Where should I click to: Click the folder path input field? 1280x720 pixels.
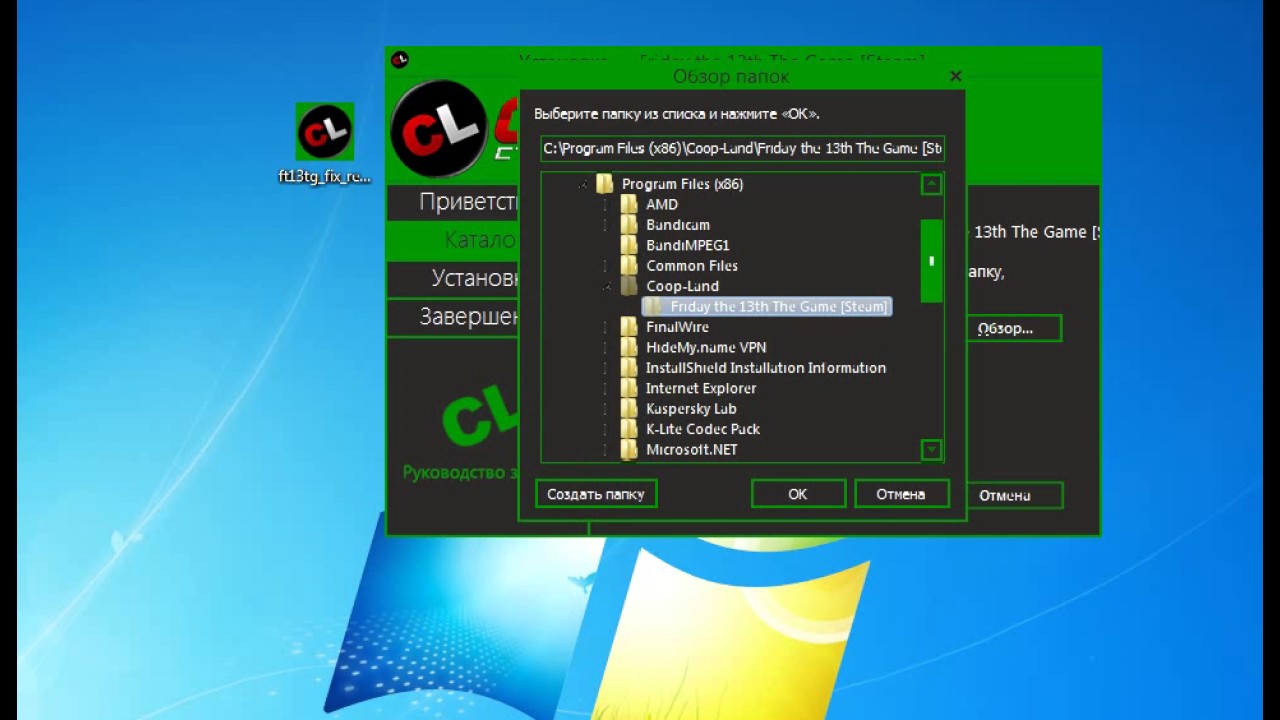[742, 148]
